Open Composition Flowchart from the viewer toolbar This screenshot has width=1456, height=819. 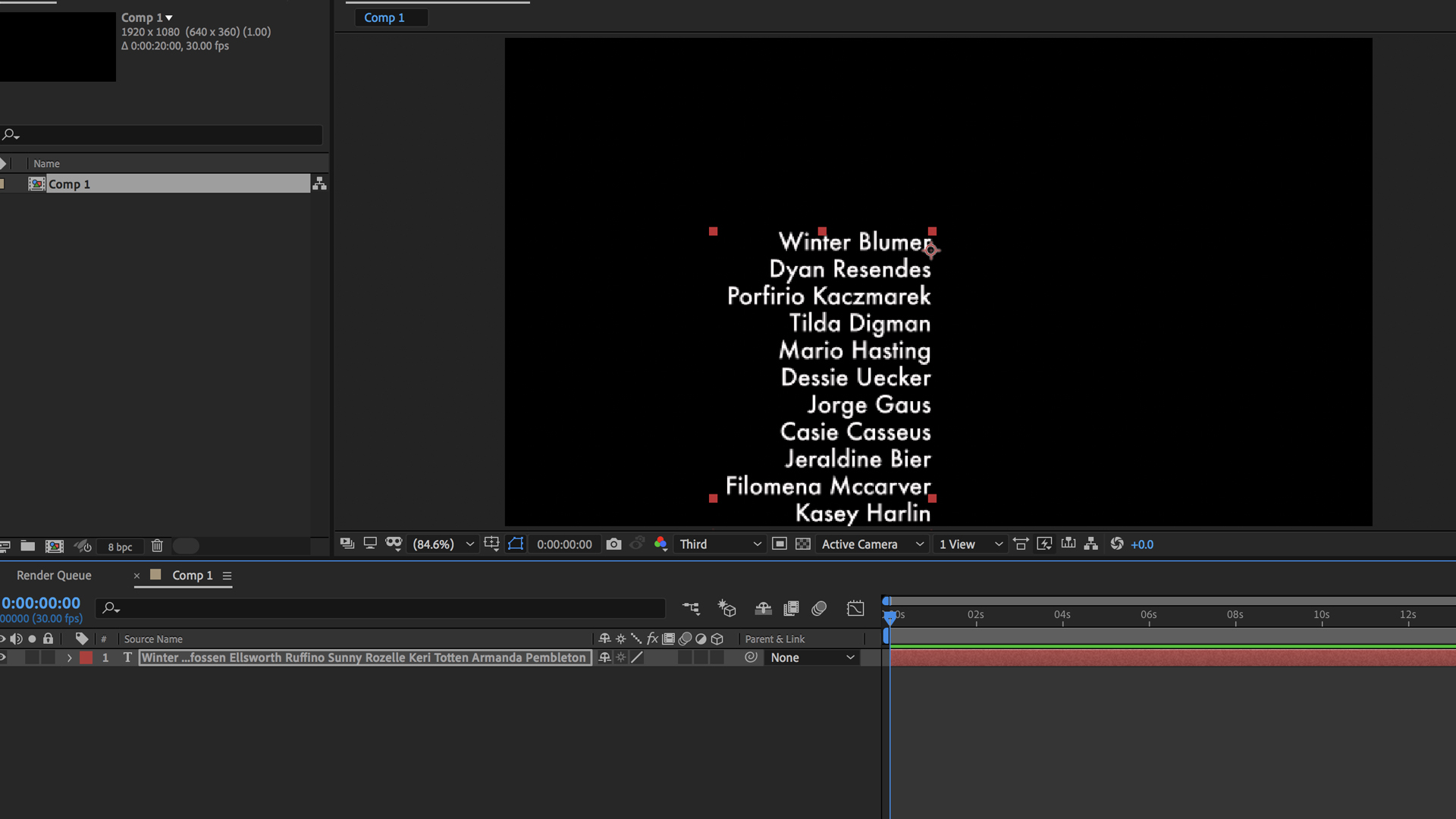pyautogui.click(x=1090, y=544)
